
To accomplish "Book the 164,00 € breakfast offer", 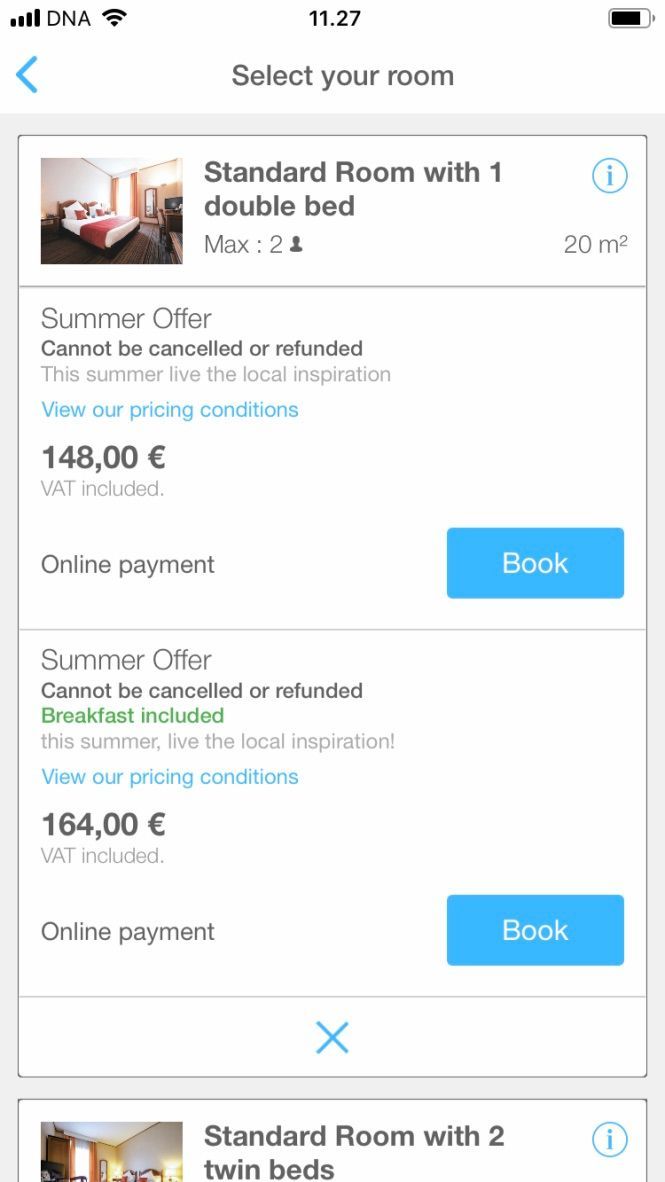I will (x=535, y=930).
